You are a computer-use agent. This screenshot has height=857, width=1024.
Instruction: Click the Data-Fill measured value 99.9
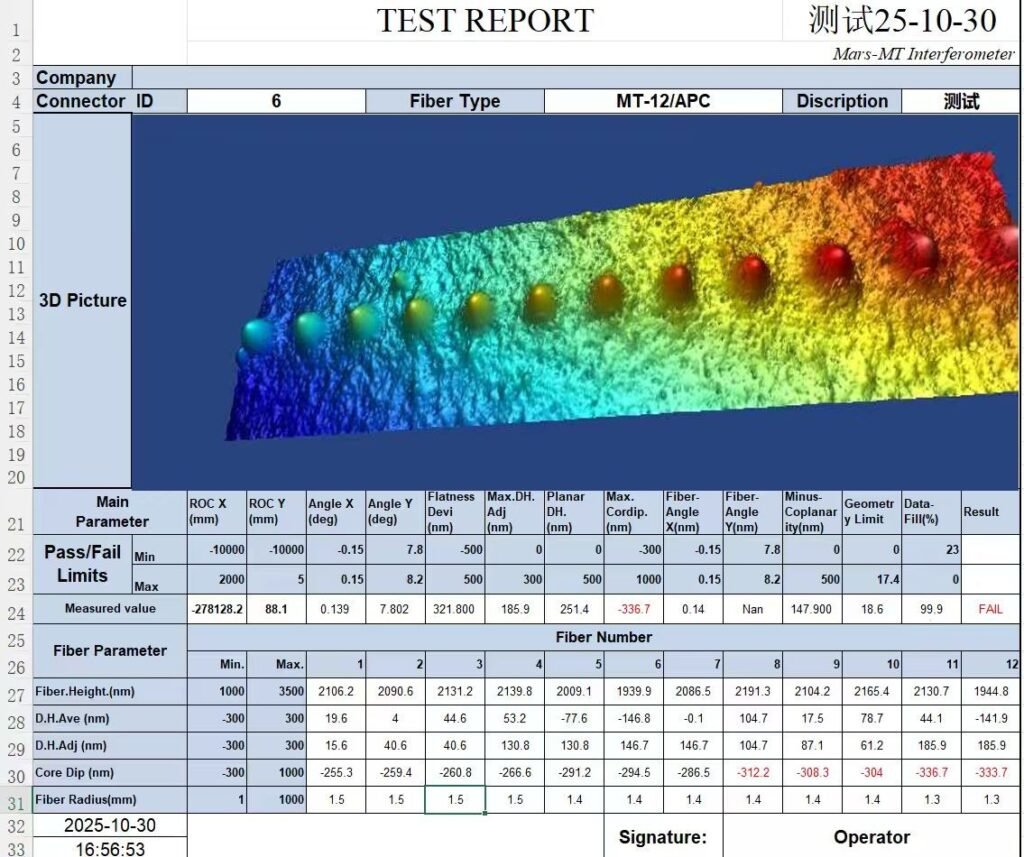[x=931, y=608]
